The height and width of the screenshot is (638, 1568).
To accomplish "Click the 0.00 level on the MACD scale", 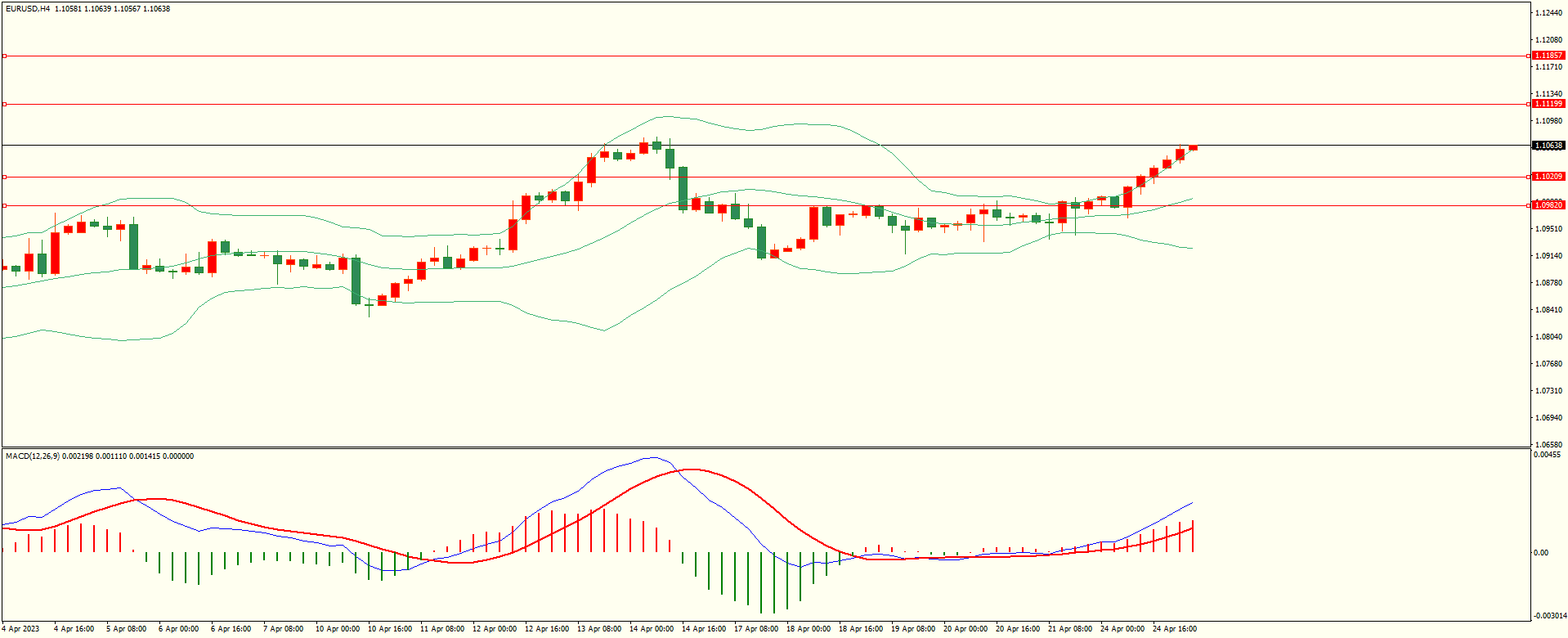I will click(x=1540, y=553).
